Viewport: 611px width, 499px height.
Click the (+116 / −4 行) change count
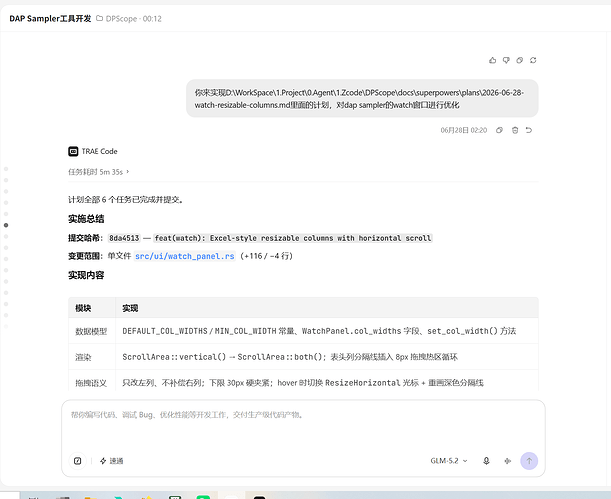pyautogui.click(x=267, y=256)
